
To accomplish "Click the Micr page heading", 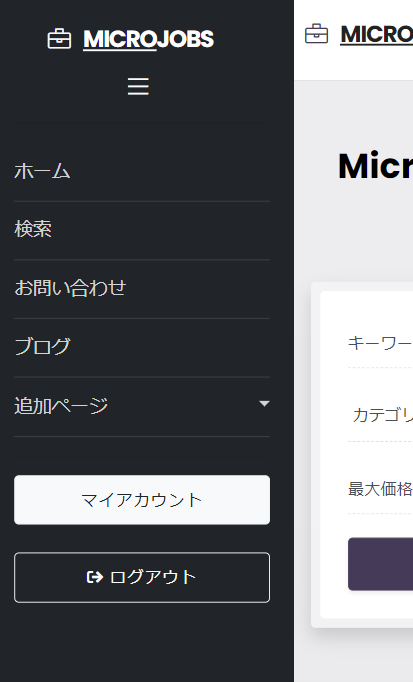I will tap(376, 166).
